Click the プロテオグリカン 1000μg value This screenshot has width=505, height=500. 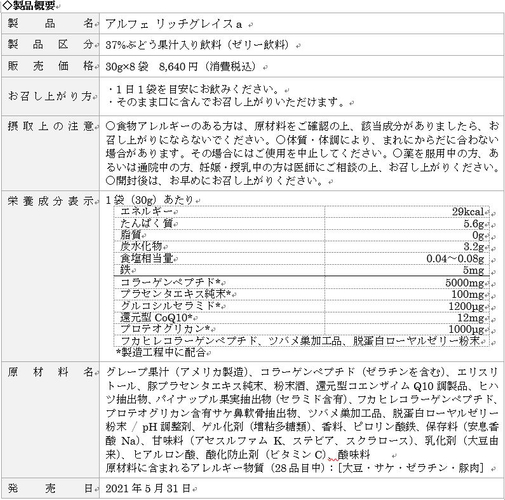pos(466,329)
